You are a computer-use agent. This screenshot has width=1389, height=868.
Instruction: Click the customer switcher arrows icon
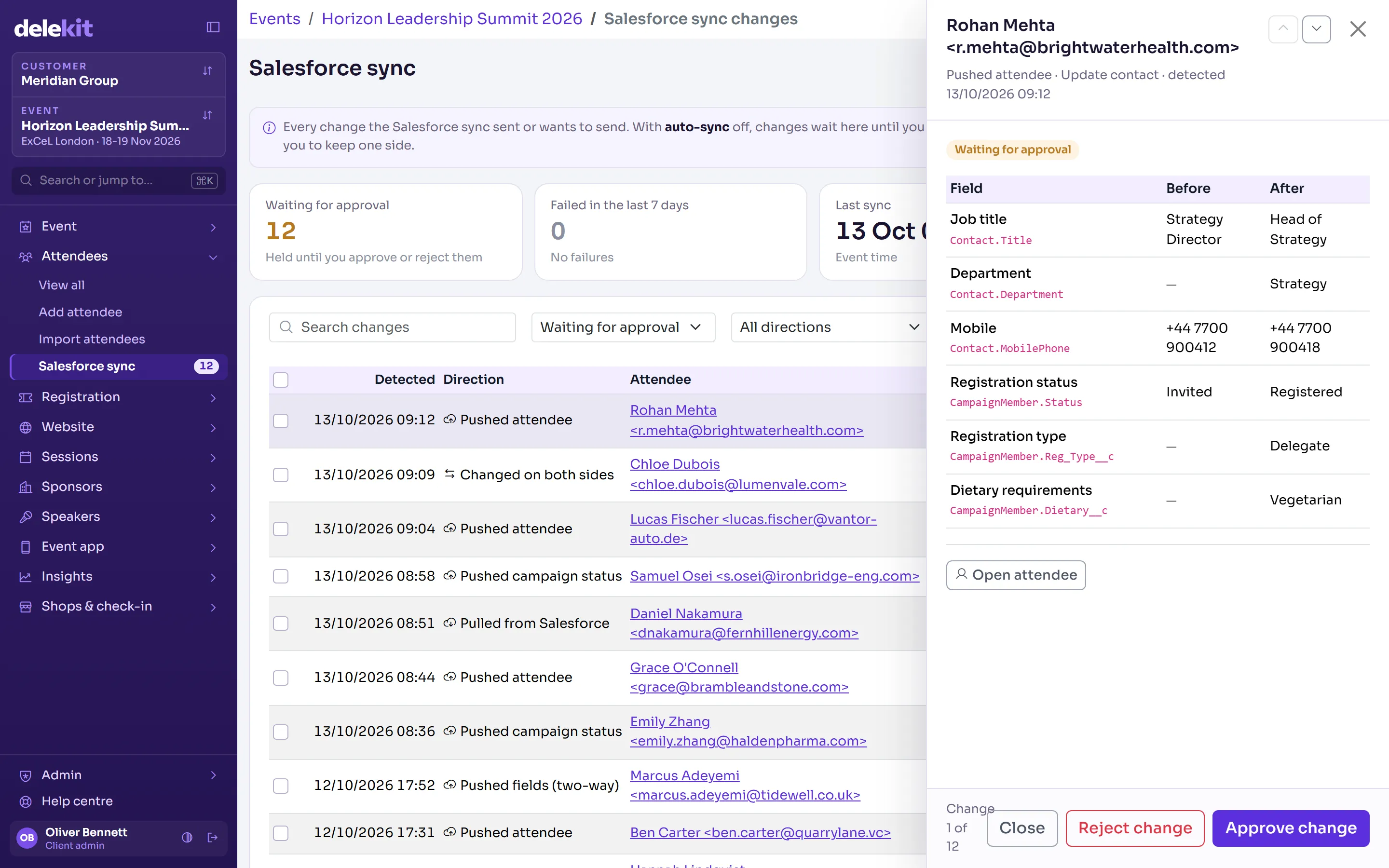[x=207, y=71]
